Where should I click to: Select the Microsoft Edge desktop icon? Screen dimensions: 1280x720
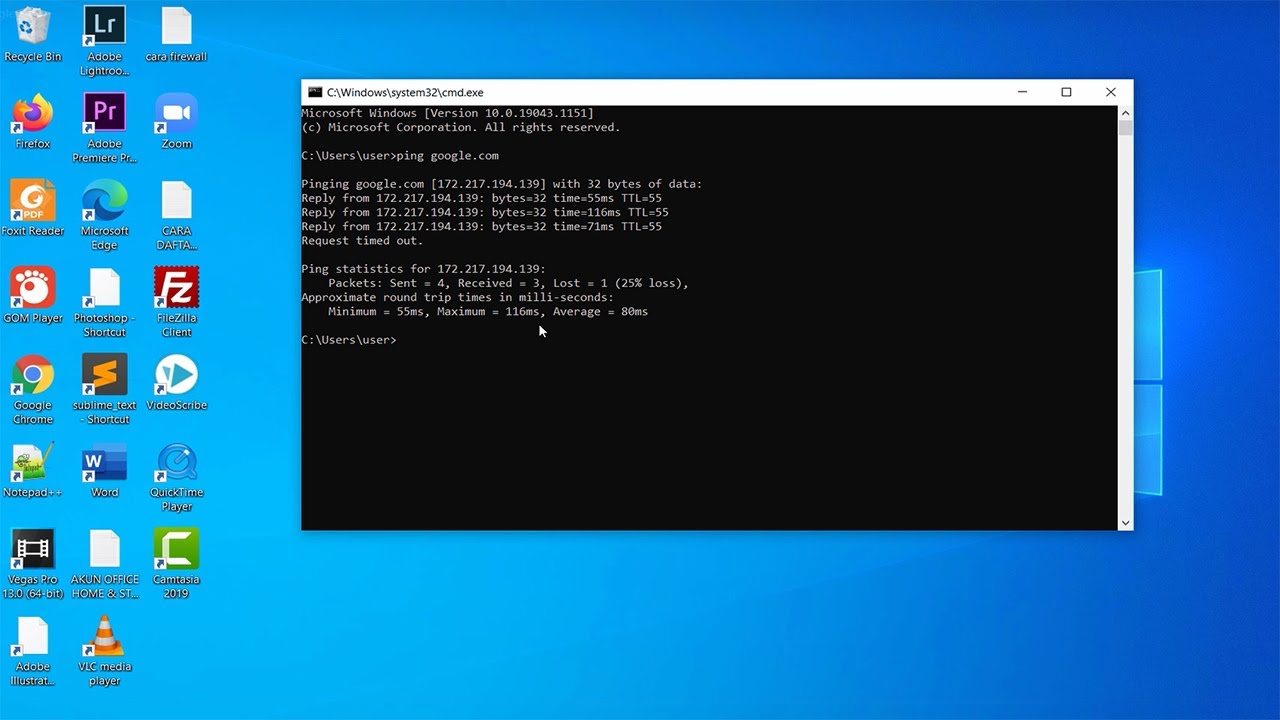[x=104, y=215]
